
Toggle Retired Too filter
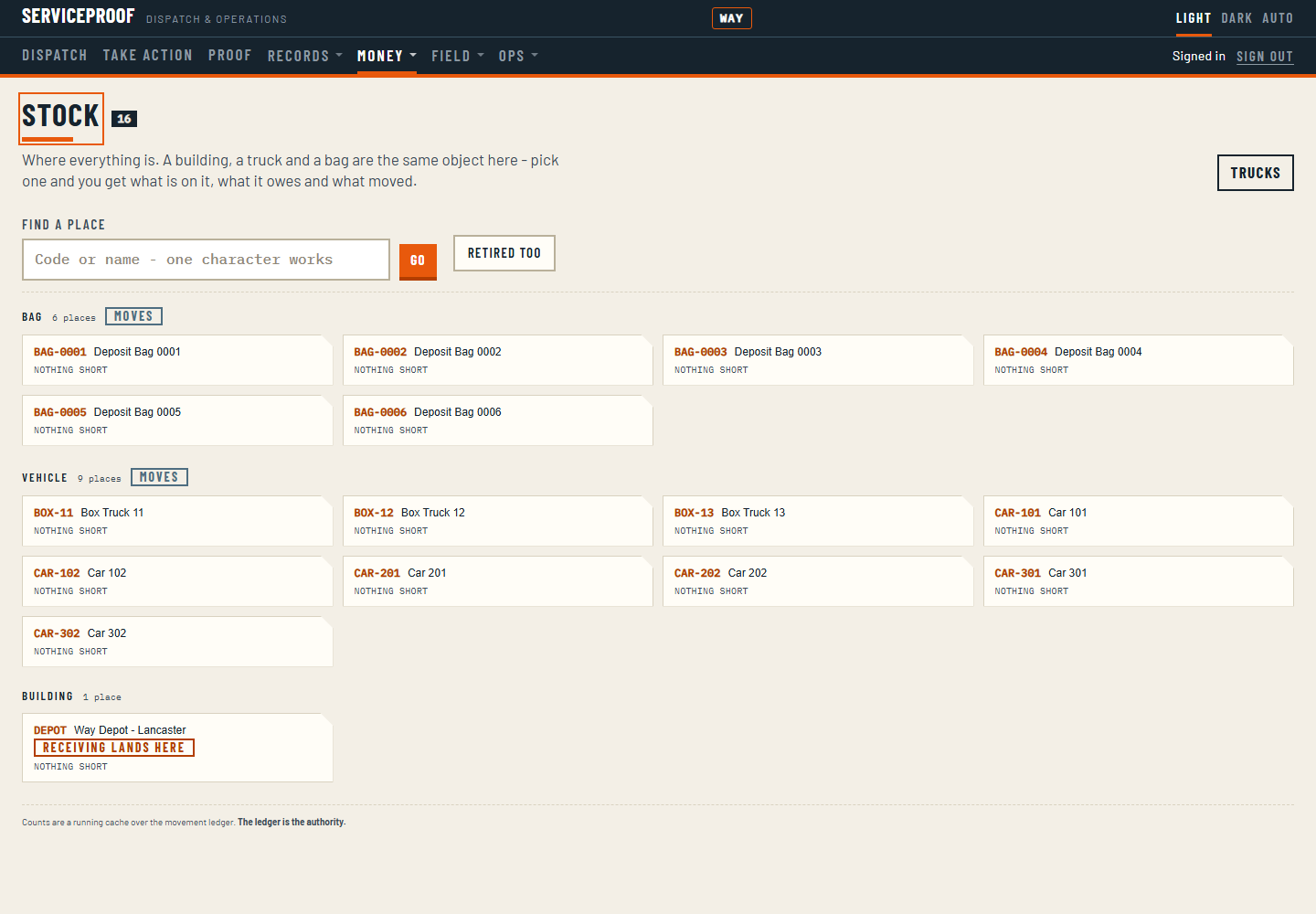click(x=504, y=253)
